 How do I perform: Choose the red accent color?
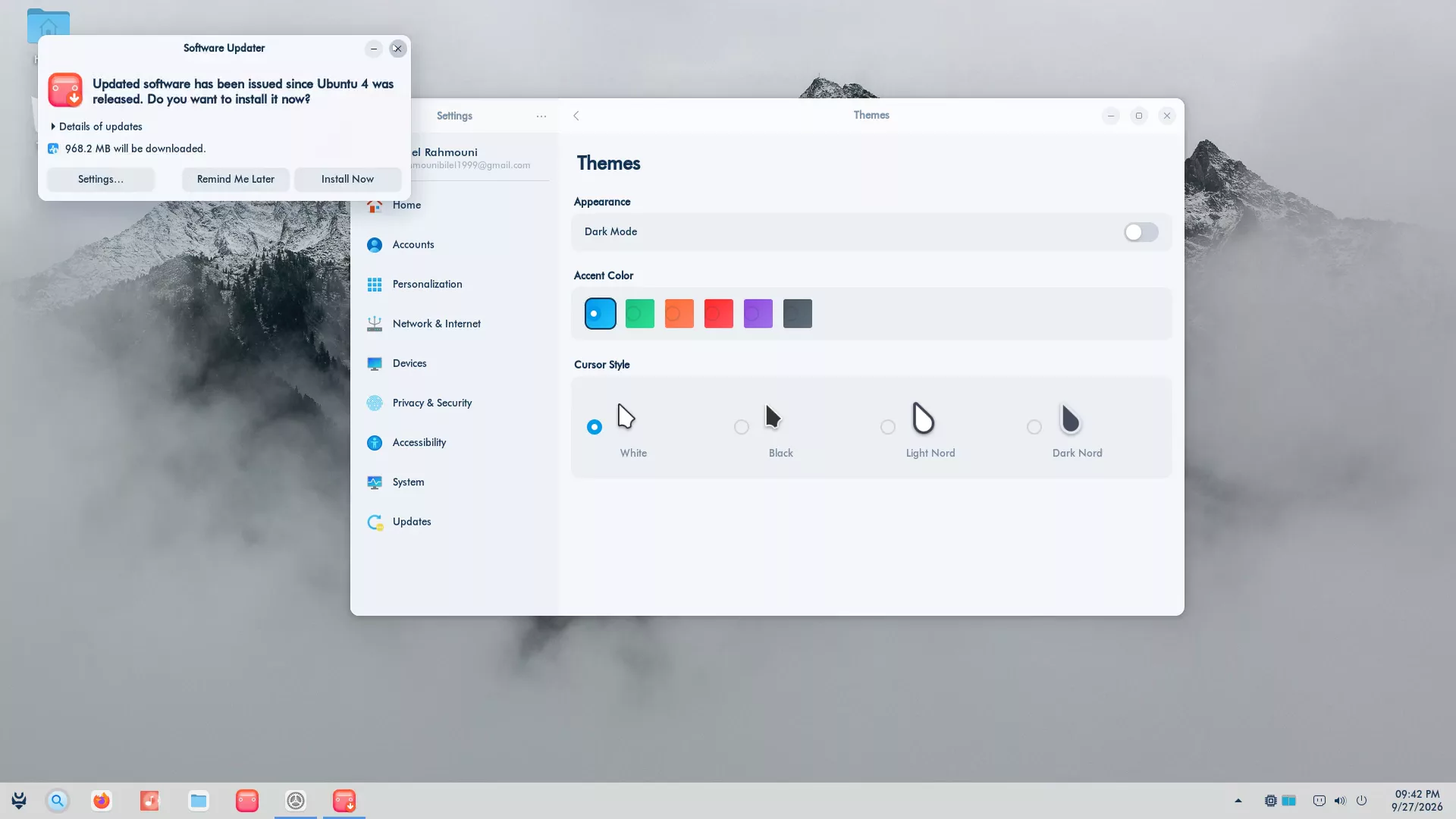[x=719, y=314]
